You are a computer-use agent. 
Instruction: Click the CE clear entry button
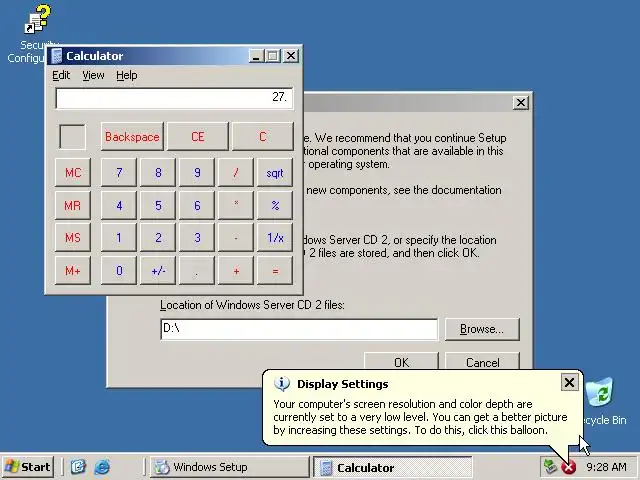point(198,136)
